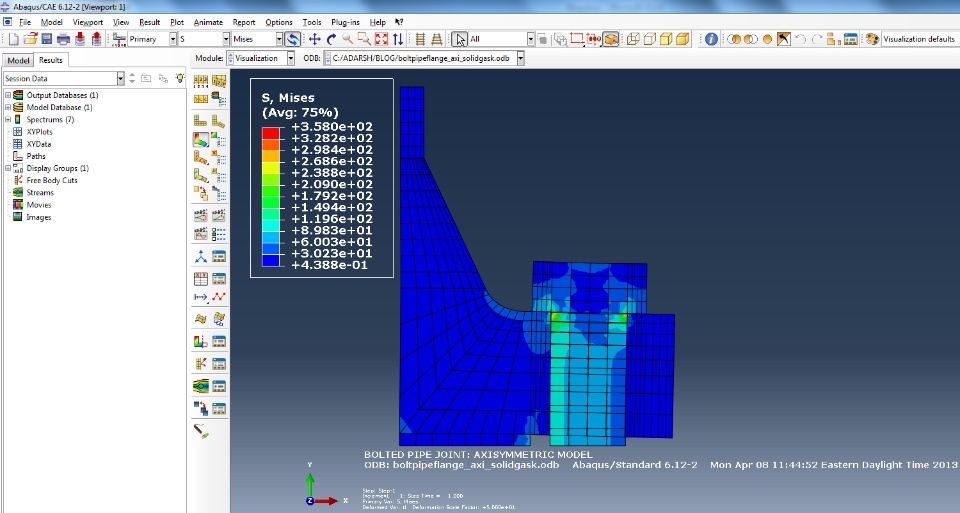960x513 pixels.
Task: Click the Redo arrow in toolbar
Action: tap(817, 39)
